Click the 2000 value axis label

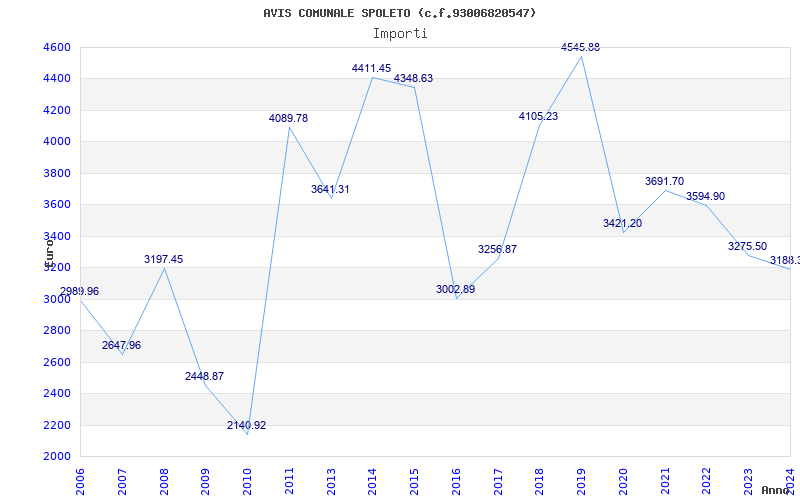click(58, 457)
